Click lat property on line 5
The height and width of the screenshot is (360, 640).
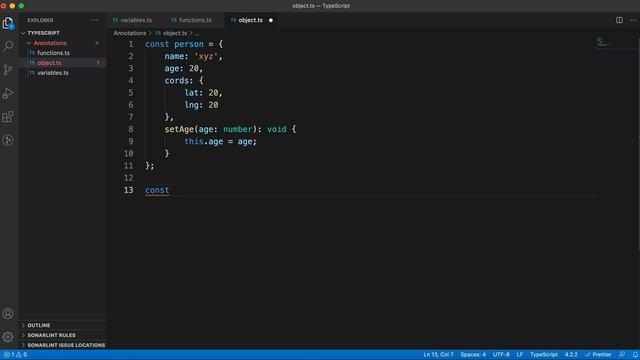(x=191, y=93)
